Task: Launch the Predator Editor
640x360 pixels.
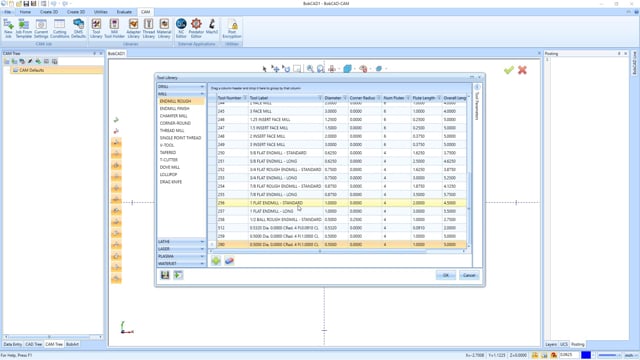Action: click(x=196, y=29)
